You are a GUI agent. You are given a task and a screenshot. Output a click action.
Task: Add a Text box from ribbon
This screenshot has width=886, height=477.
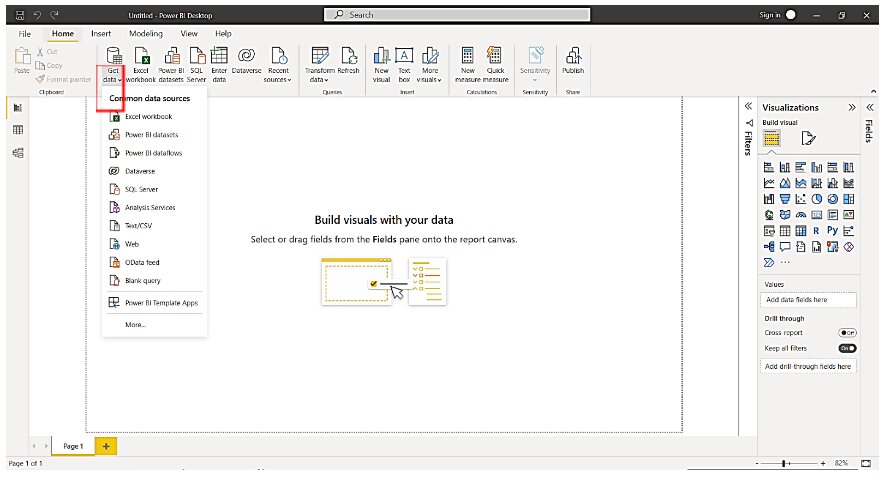tap(405, 57)
